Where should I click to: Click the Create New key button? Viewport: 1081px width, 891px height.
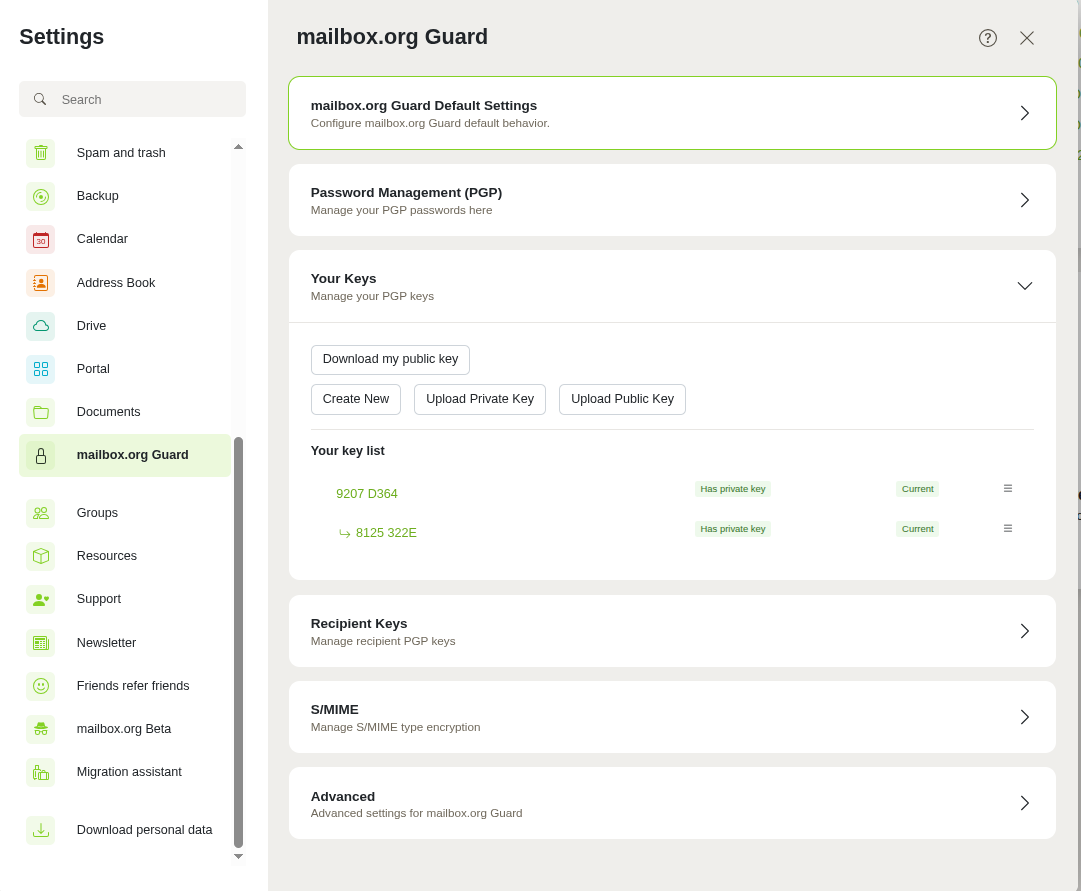tap(356, 399)
